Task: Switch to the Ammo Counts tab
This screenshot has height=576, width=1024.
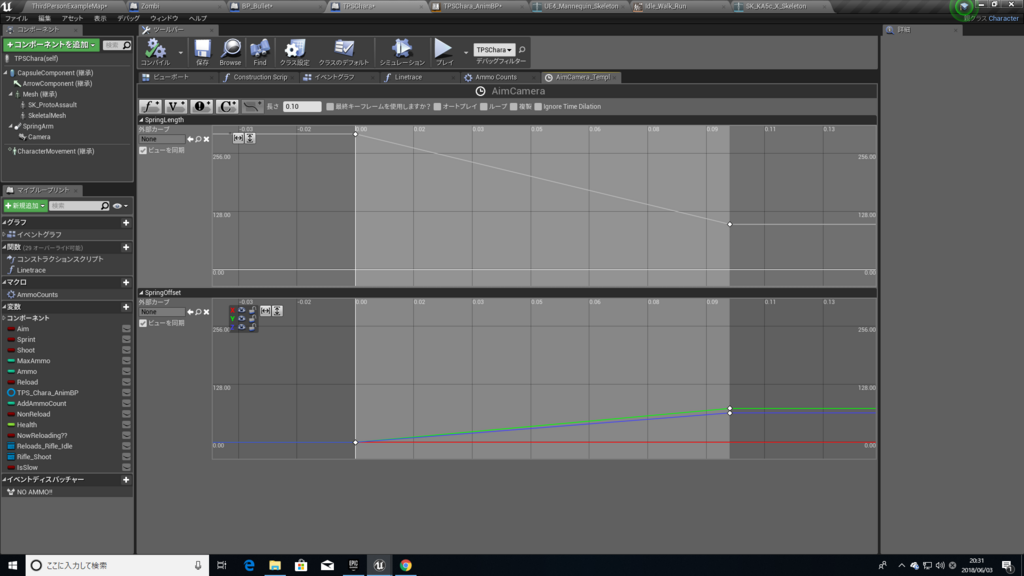Action: pos(496,77)
